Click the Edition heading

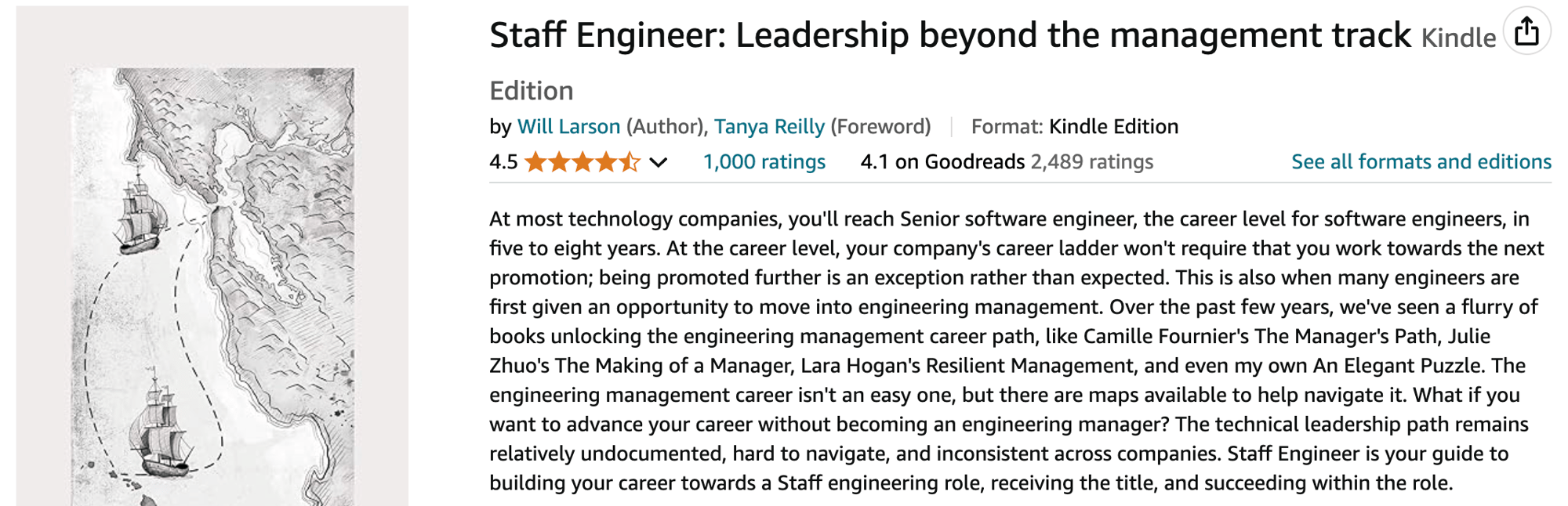coord(530,90)
